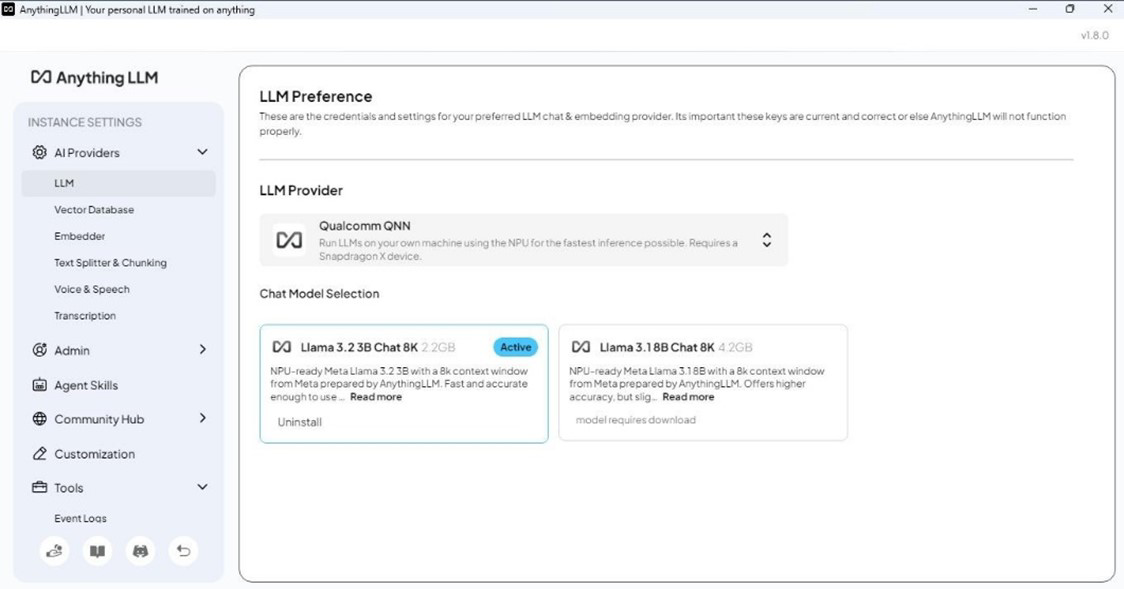Open the support hand icon in footer

[54, 550]
